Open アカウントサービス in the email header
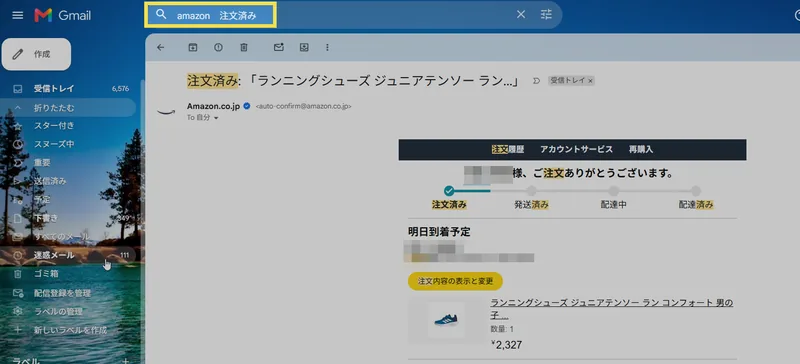The image size is (800, 364). (576, 150)
